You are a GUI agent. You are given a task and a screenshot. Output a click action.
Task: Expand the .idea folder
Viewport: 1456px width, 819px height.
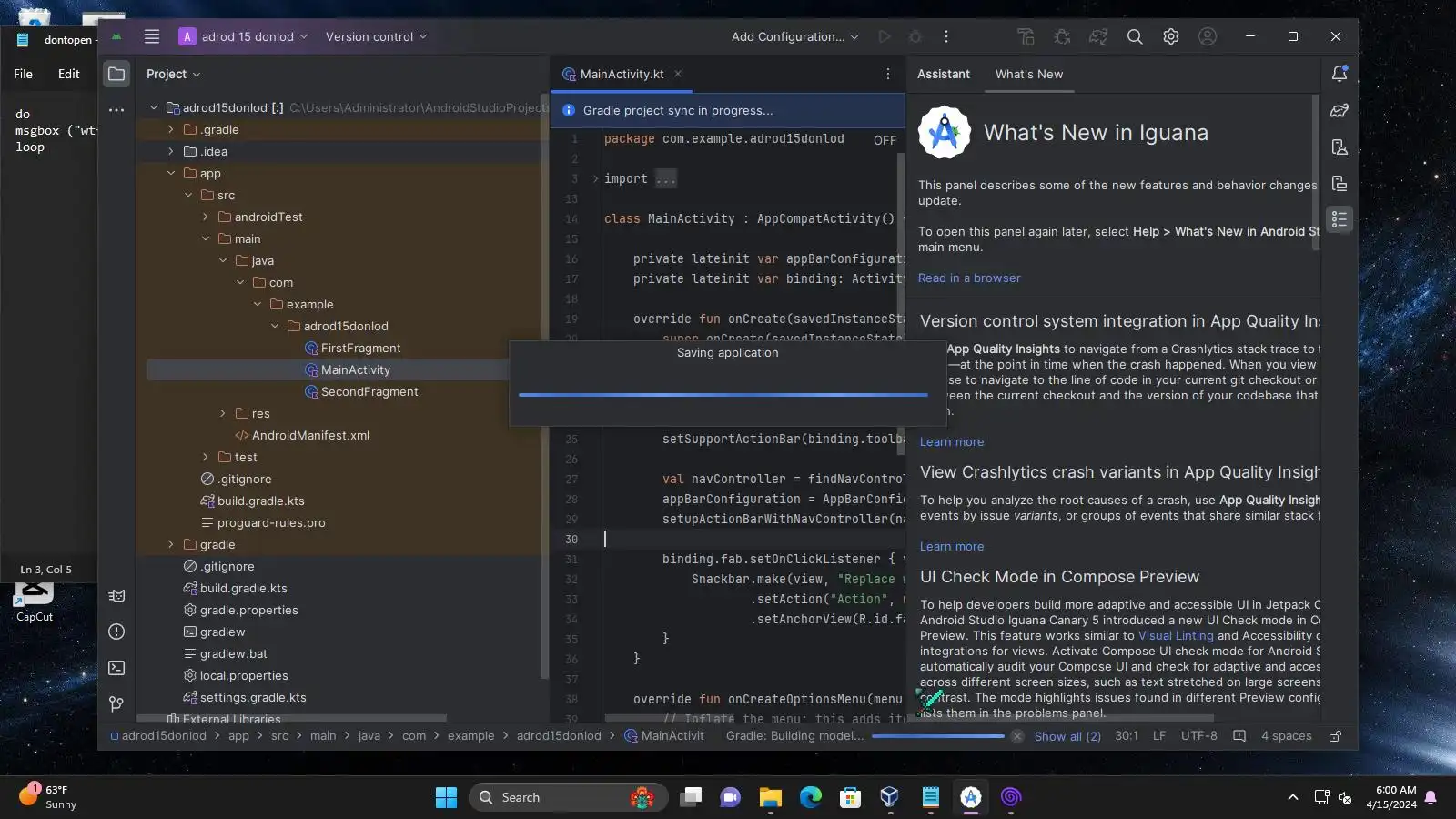[170, 151]
